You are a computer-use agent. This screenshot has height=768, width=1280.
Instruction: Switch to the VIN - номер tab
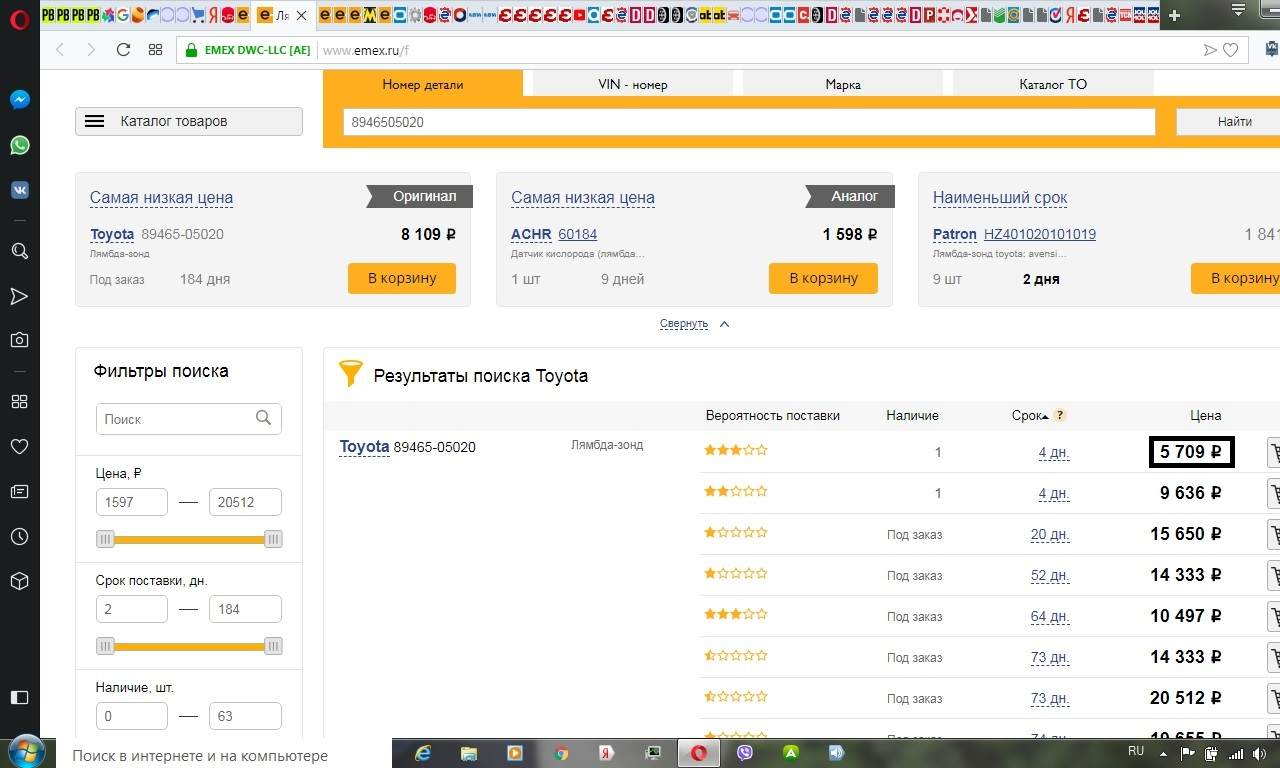pyautogui.click(x=632, y=85)
